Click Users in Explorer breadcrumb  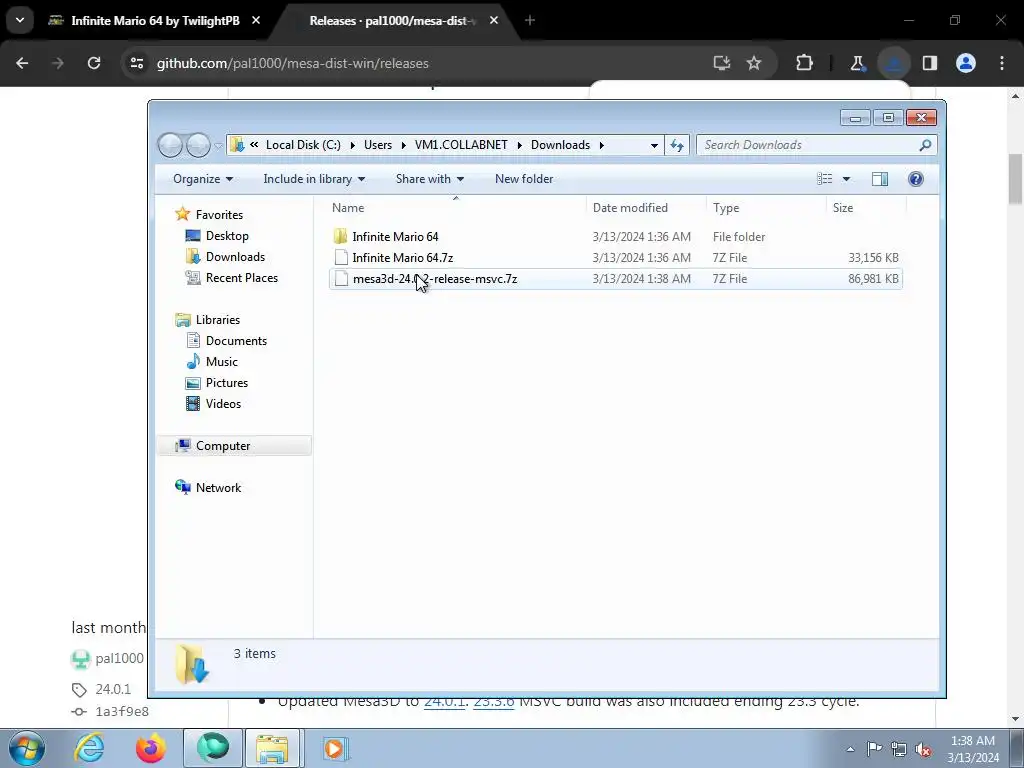[x=378, y=145]
